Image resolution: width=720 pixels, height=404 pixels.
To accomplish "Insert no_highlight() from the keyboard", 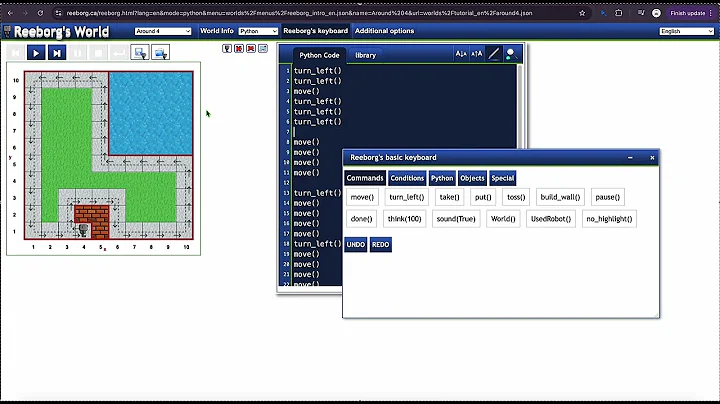I will click(609, 219).
